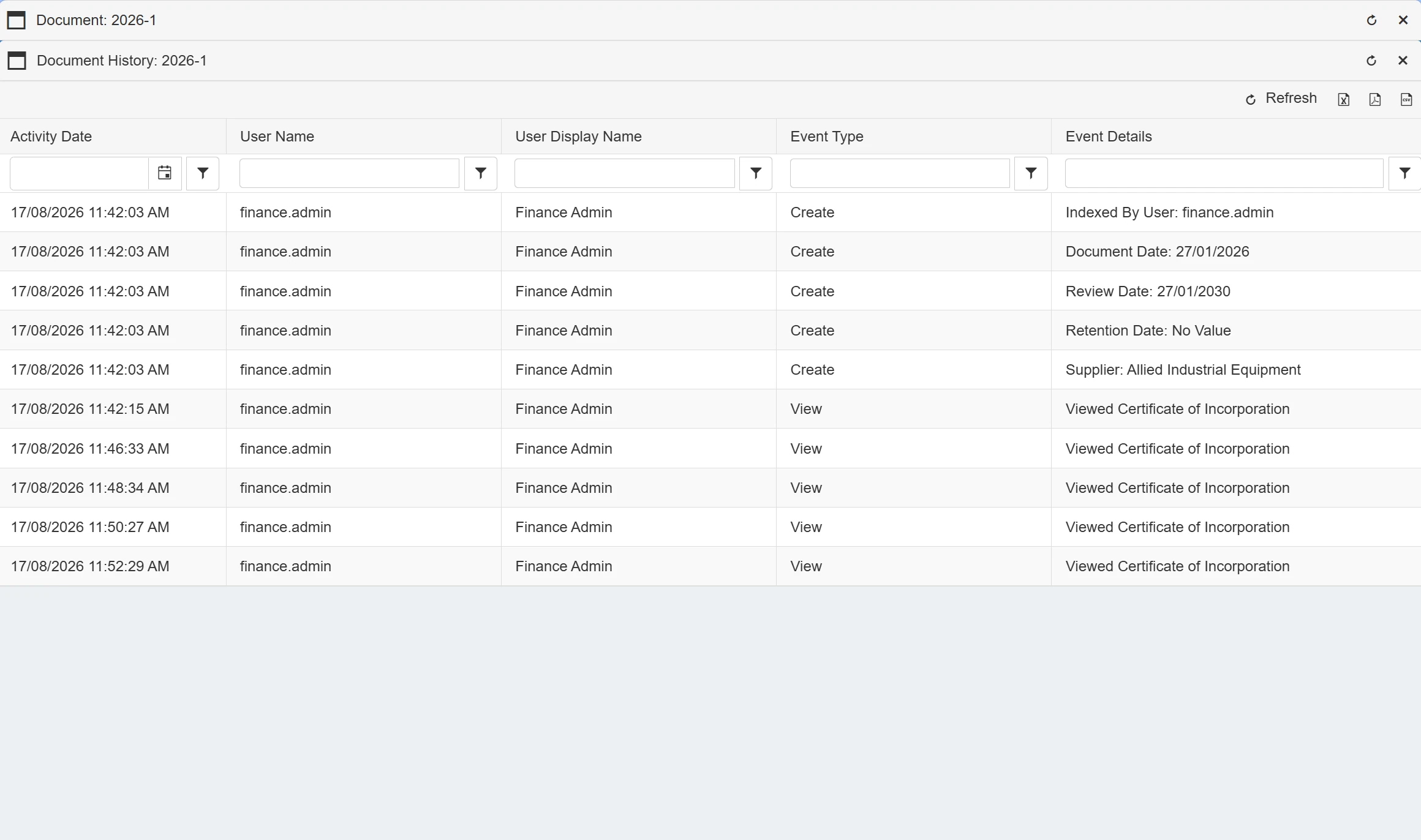Open the Event Type filter operator menu
Viewport: 1421px width, 840px height.
click(1031, 173)
